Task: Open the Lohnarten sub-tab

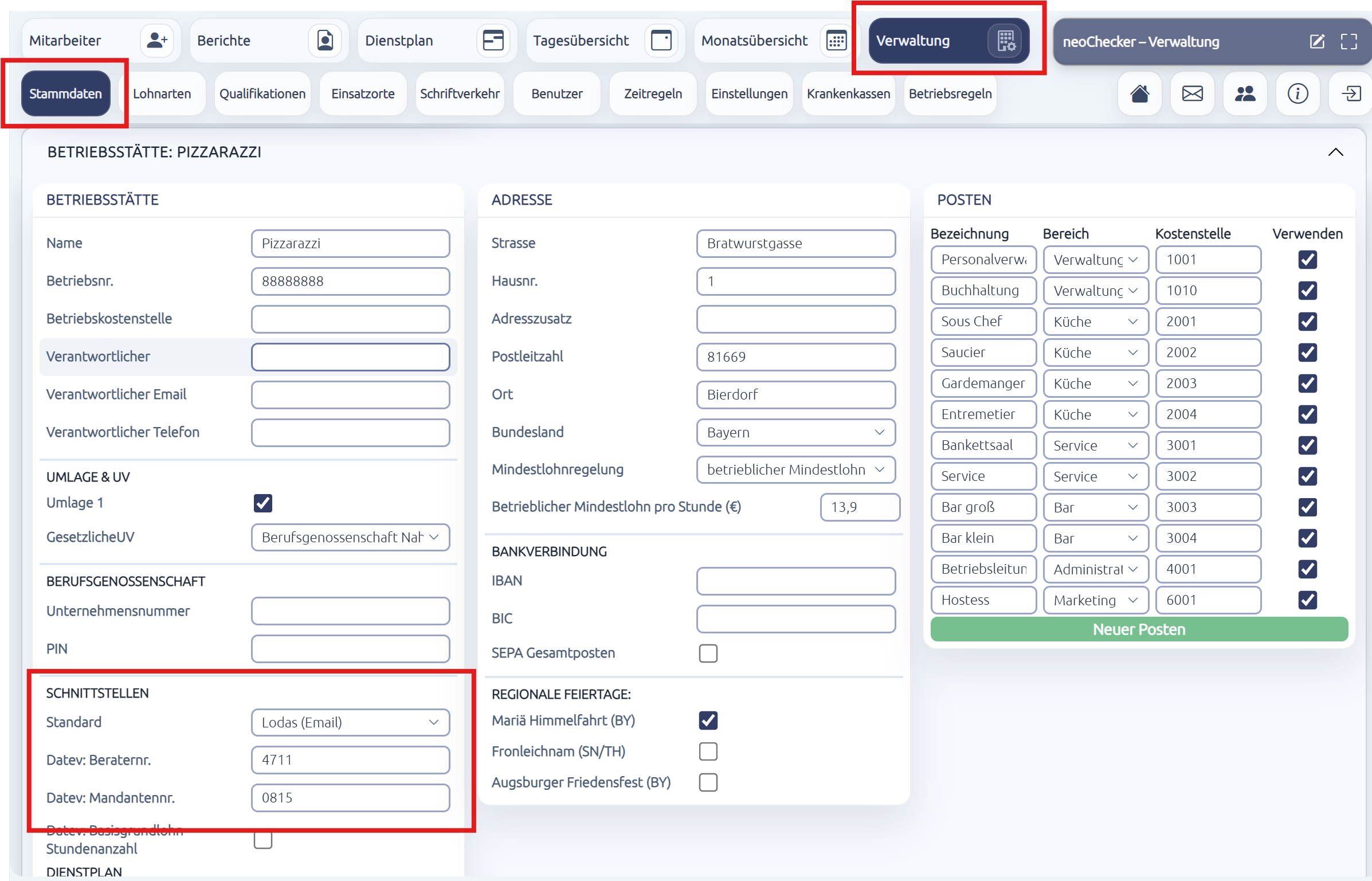Action: [162, 93]
